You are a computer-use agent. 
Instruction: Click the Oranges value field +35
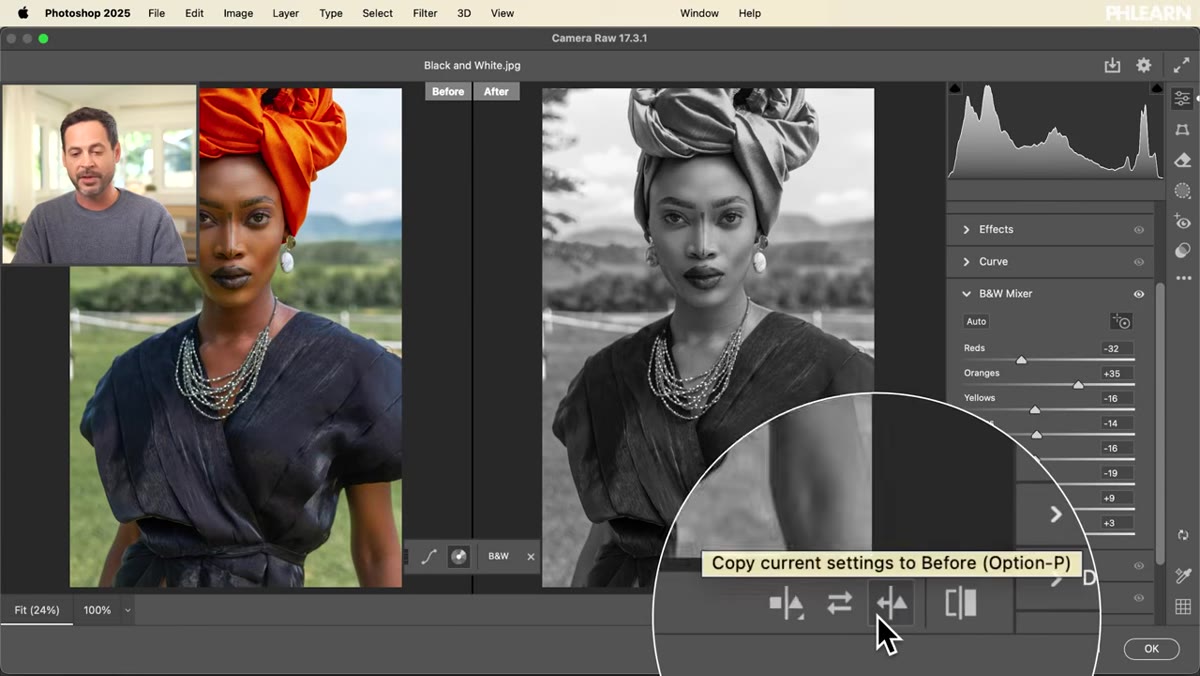coord(1116,374)
